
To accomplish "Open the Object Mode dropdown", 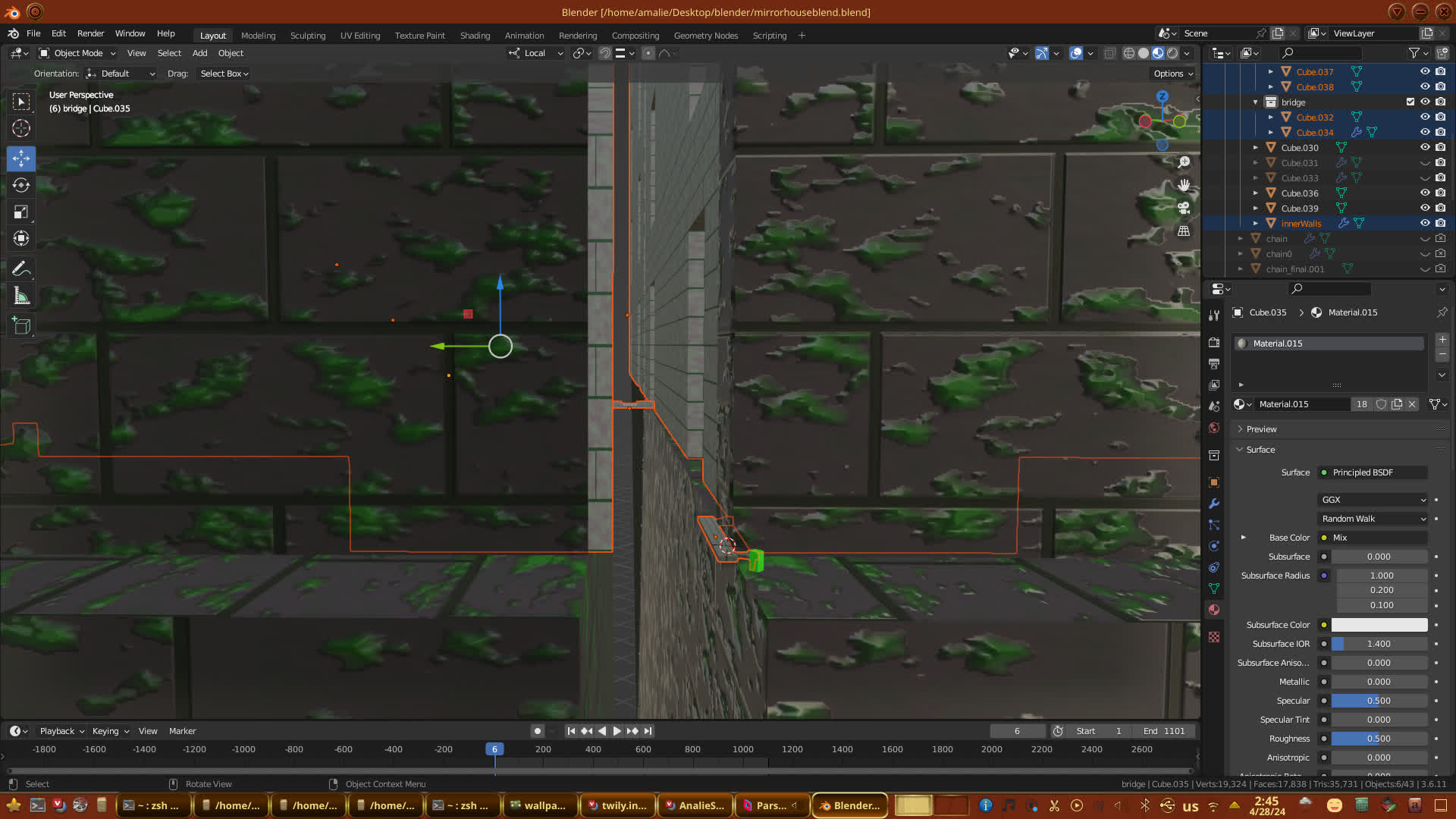I will click(x=77, y=53).
